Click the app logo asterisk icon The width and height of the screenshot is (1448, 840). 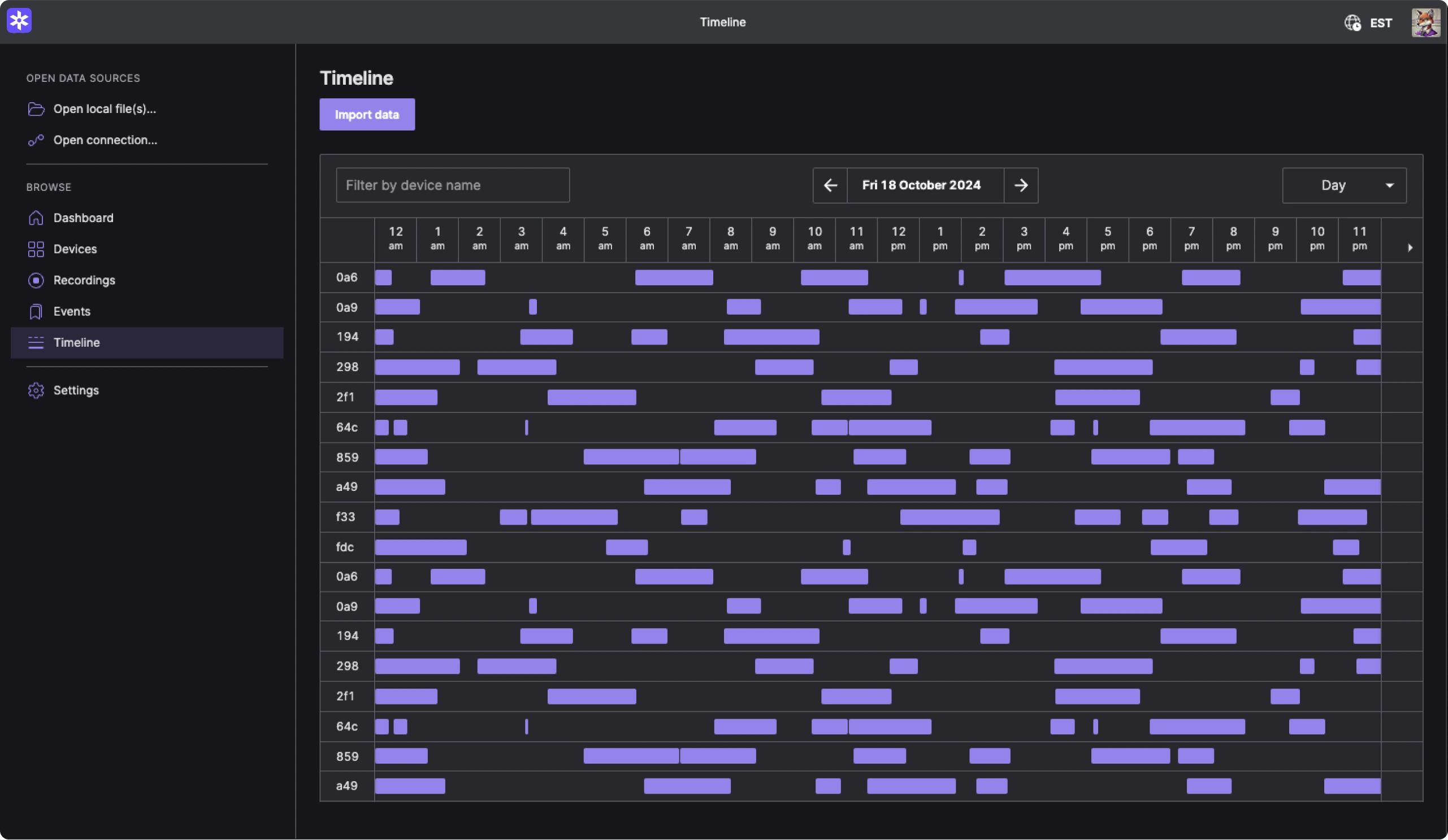tap(19, 20)
